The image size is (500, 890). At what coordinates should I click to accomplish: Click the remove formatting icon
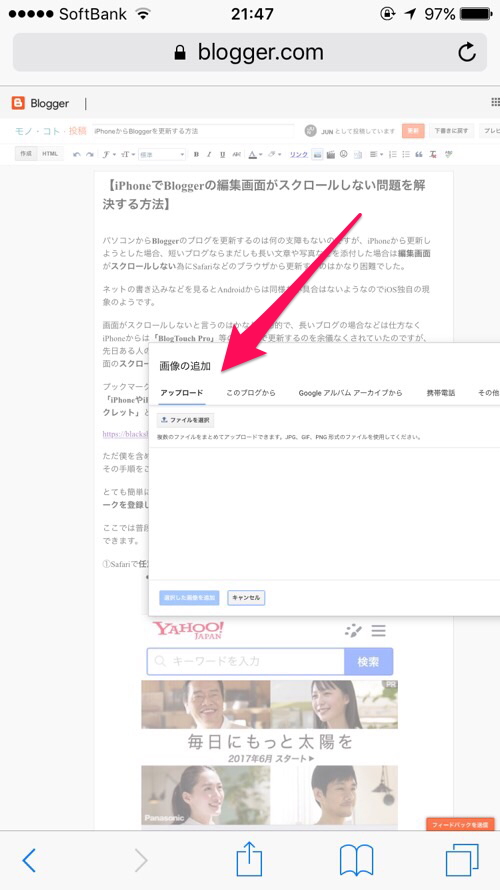click(434, 154)
